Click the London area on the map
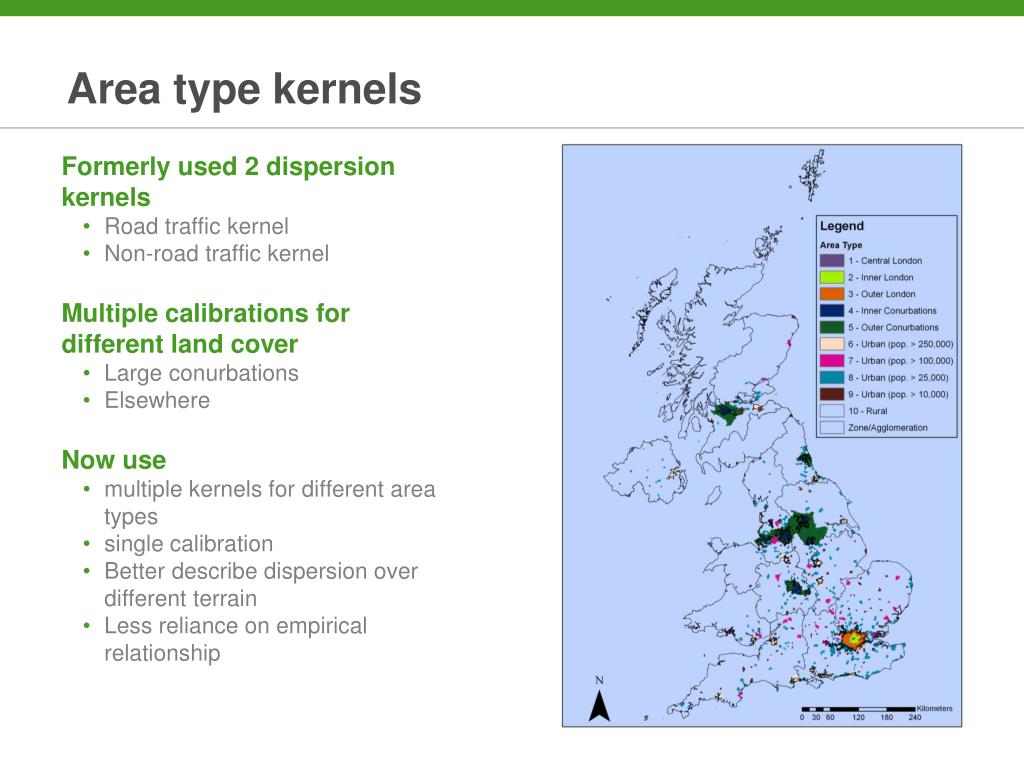 (x=852, y=638)
